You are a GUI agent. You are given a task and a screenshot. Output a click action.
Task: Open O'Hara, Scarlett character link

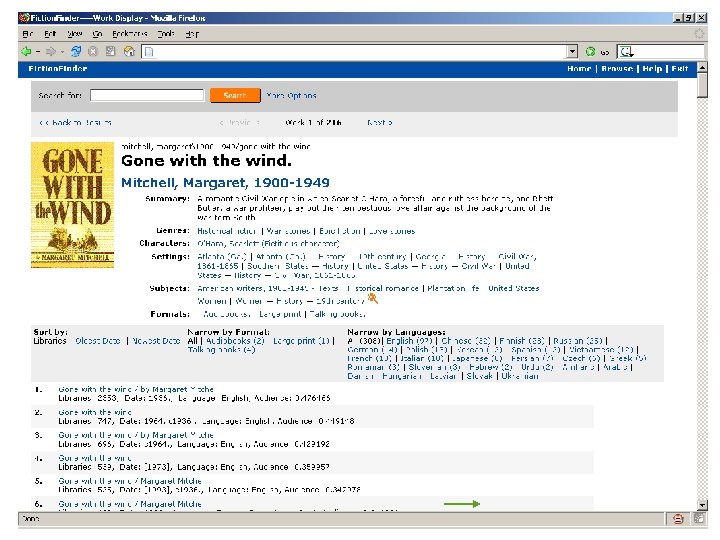[268, 243]
